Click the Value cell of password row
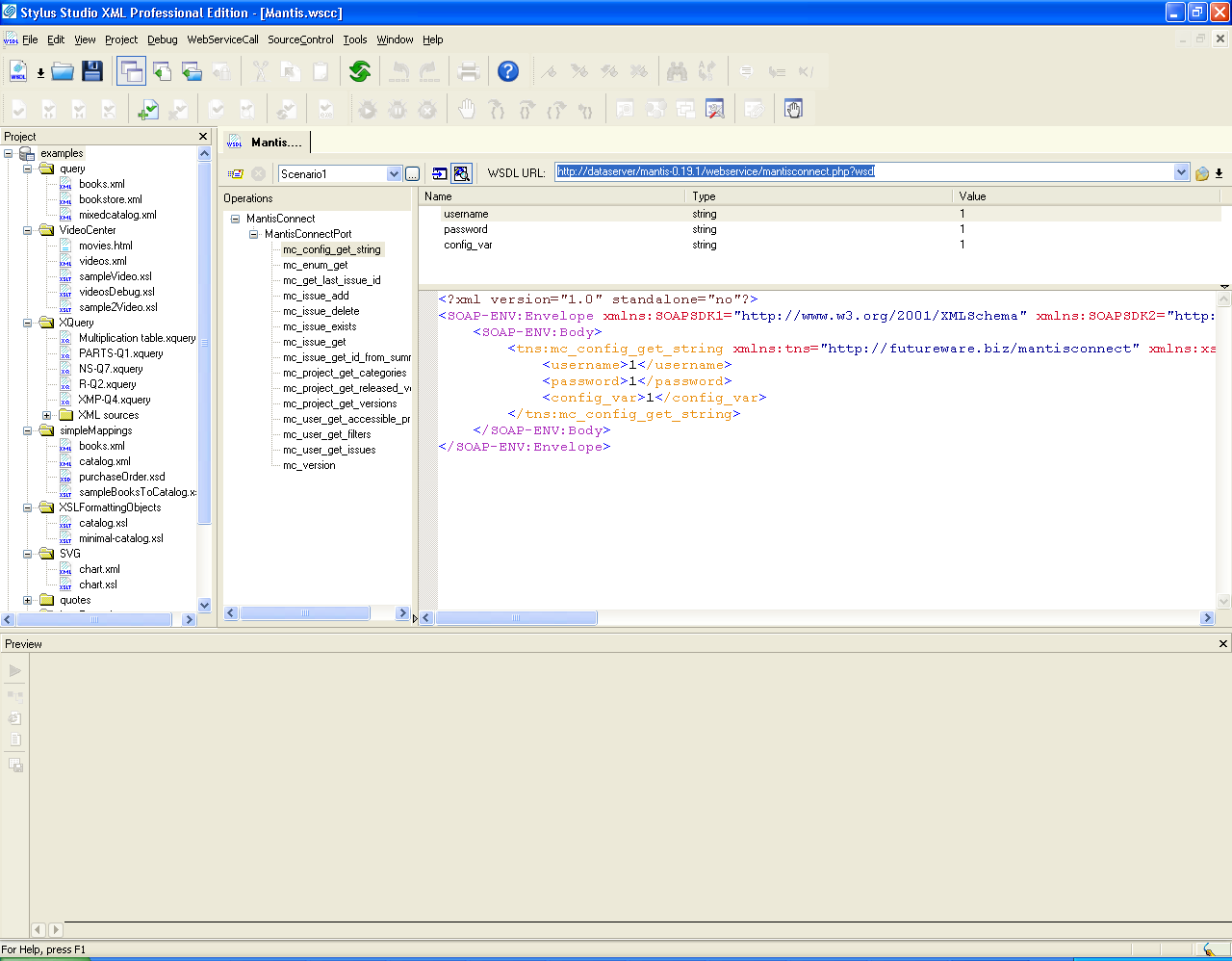The height and width of the screenshot is (961, 1232). click(x=1088, y=229)
